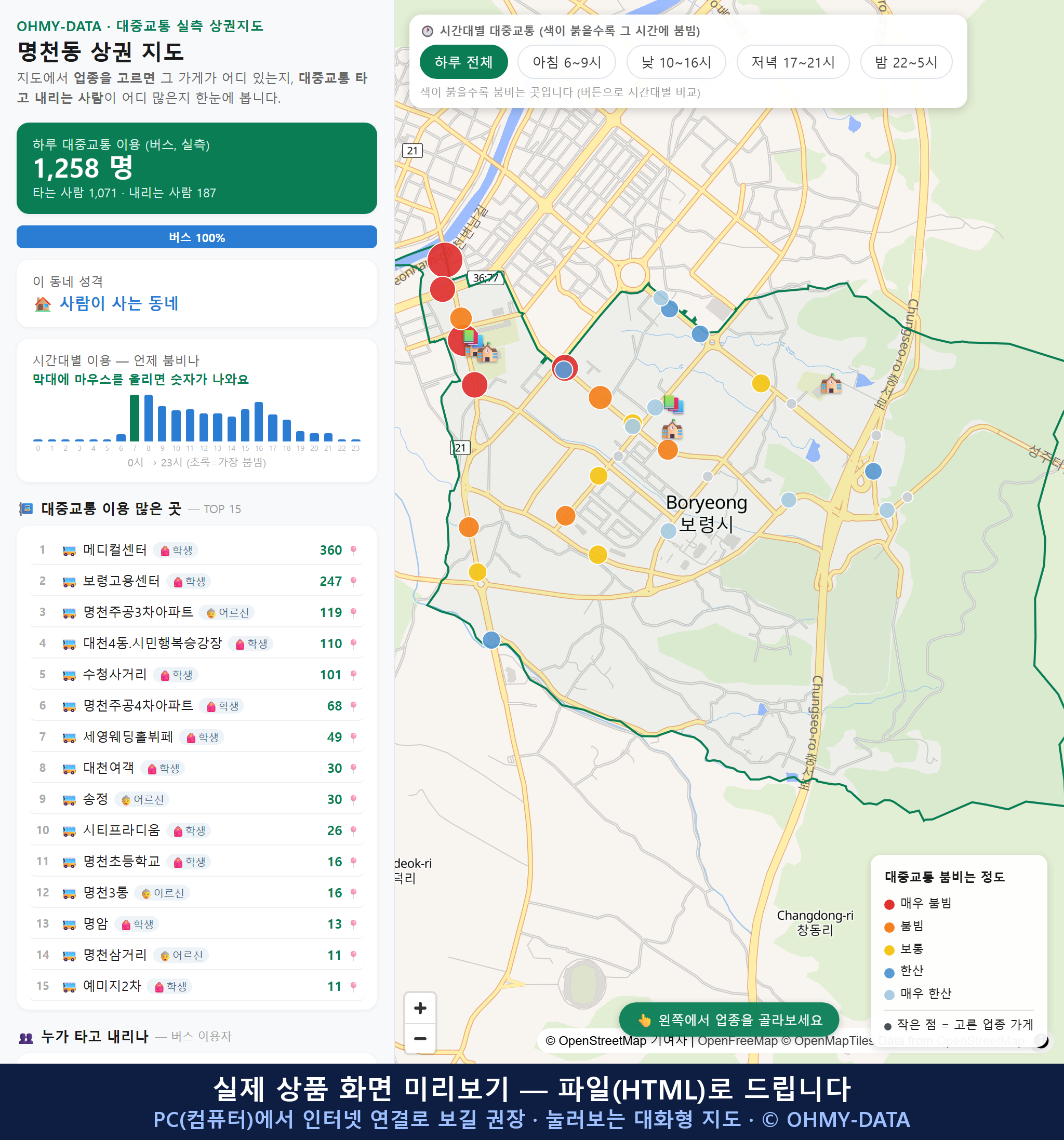The width and height of the screenshot is (1064, 1140).
Task: Zoom out the map with minus button
Action: pos(420,1038)
